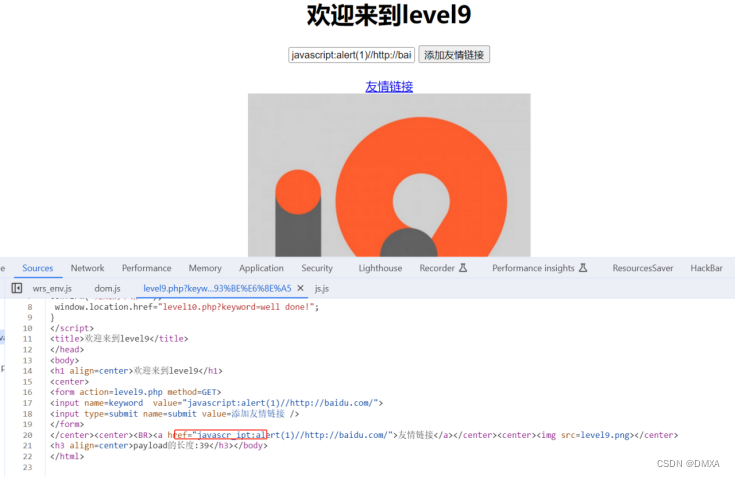The height and width of the screenshot is (477, 735).
Task: Click the Performance insights flask icon
Action: coord(583,268)
